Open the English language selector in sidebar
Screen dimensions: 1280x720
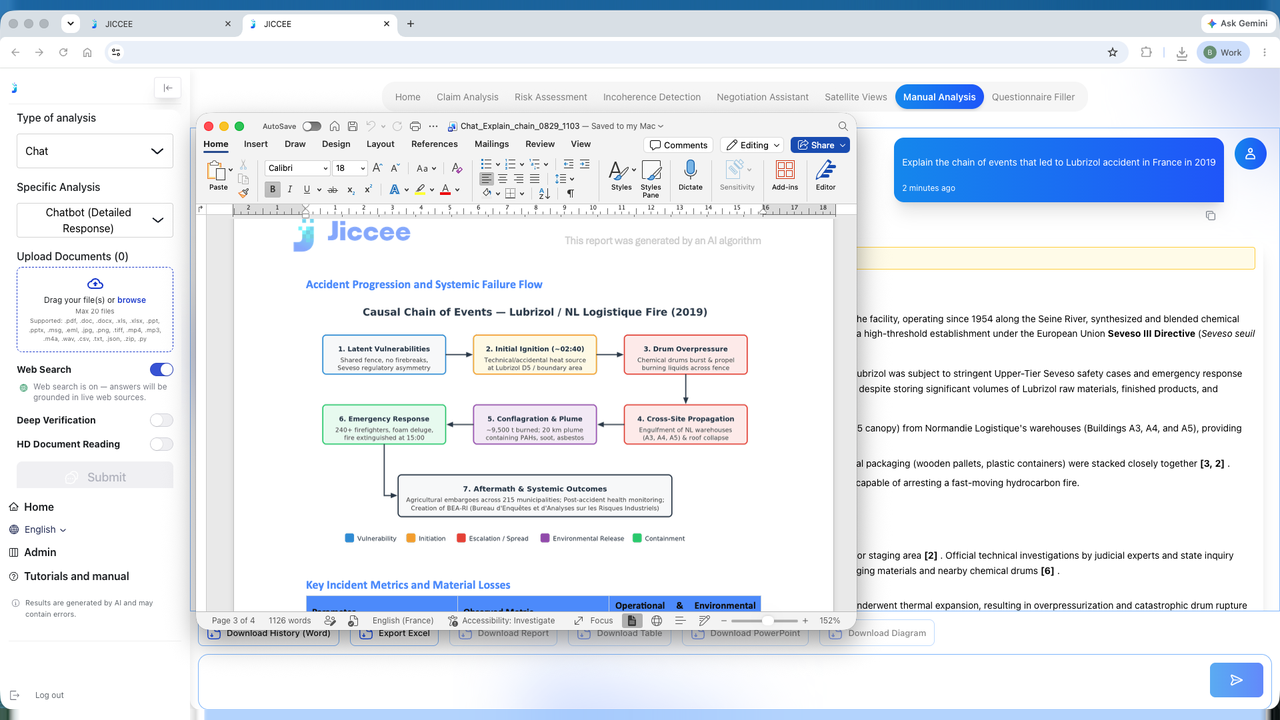(x=46, y=530)
